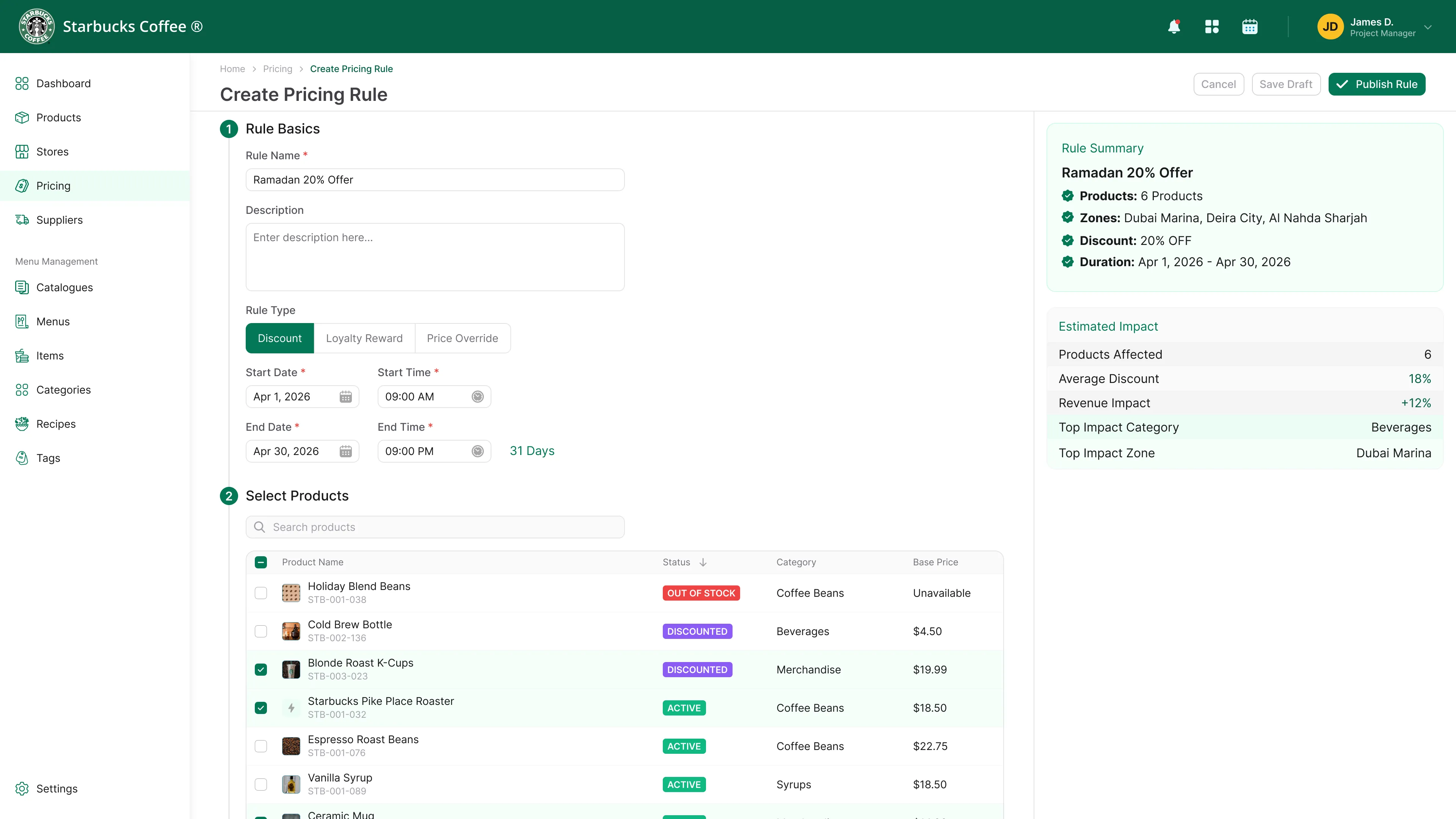Image resolution: width=1456 pixels, height=819 pixels.
Task: Check the Cold Brew Bottle checkbox
Action: tap(260, 631)
